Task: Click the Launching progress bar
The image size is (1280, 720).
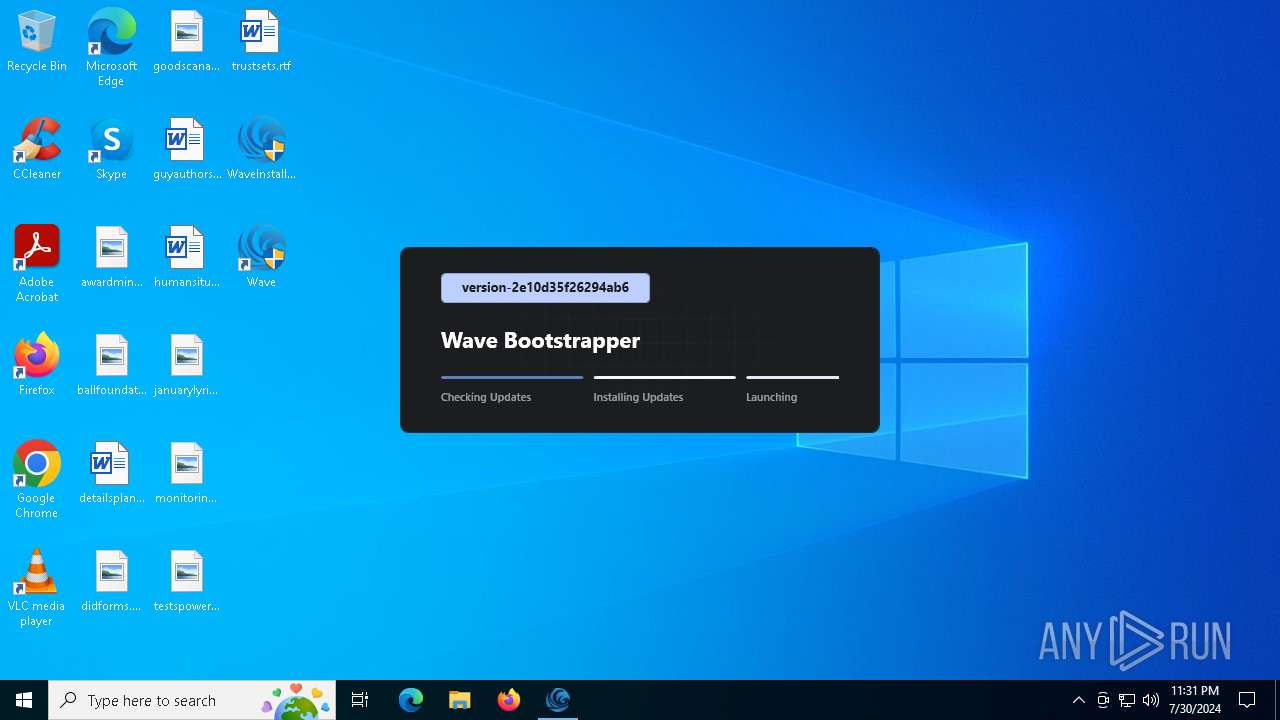Action: point(792,377)
